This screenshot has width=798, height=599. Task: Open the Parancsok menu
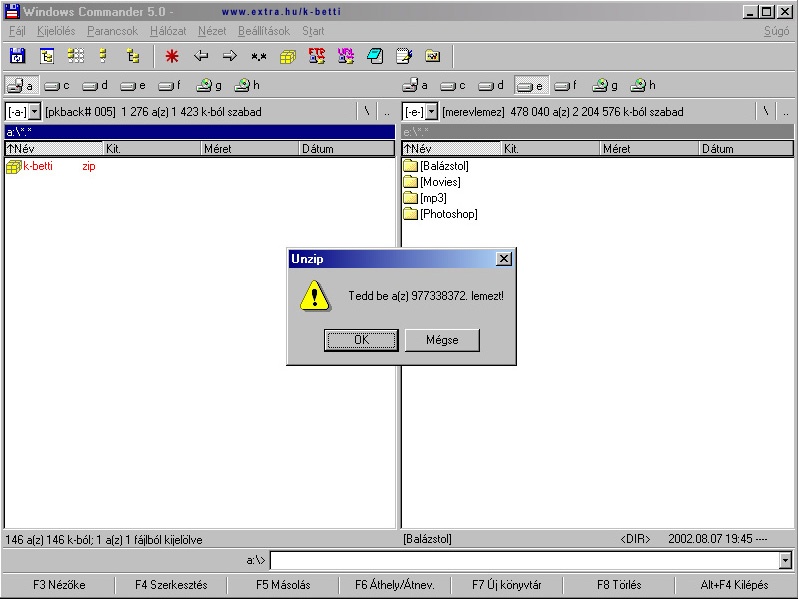[112, 31]
